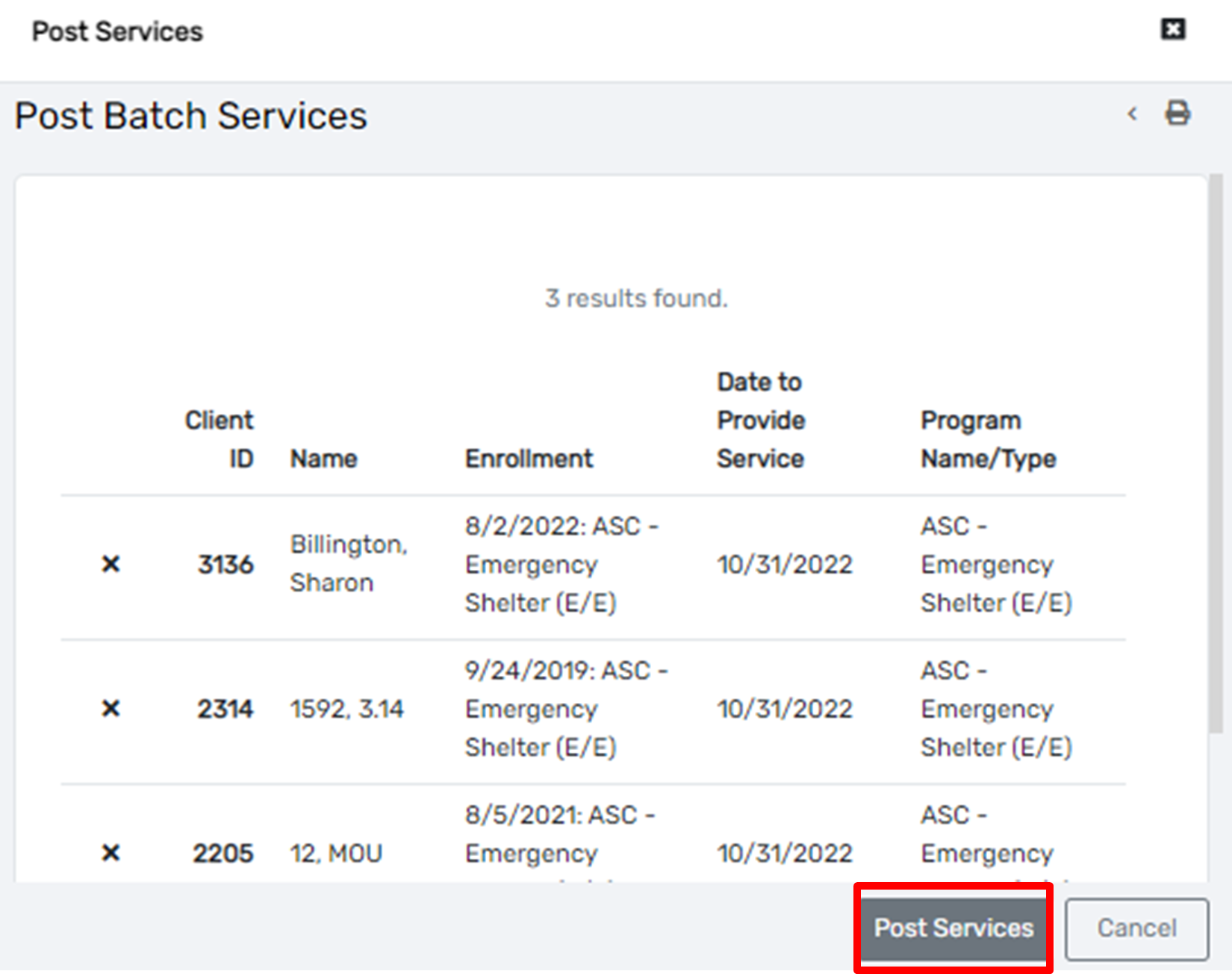Image resolution: width=1232 pixels, height=974 pixels.
Task: Select client ID 3136 in the table
Action: pyautogui.click(x=225, y=564)
